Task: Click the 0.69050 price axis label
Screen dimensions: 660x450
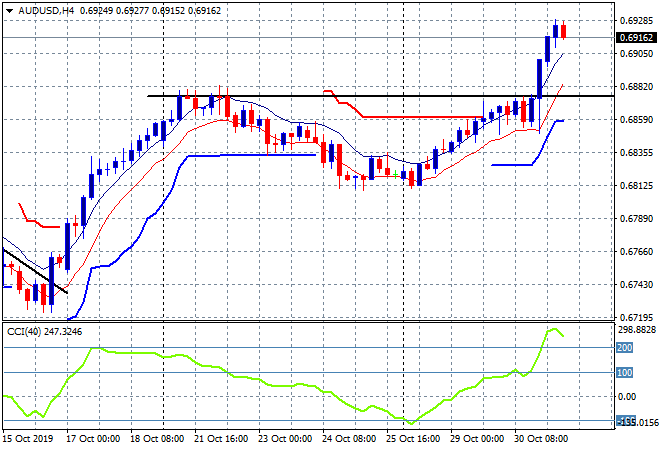Action: pyautogui.click(x=636, y=53)
